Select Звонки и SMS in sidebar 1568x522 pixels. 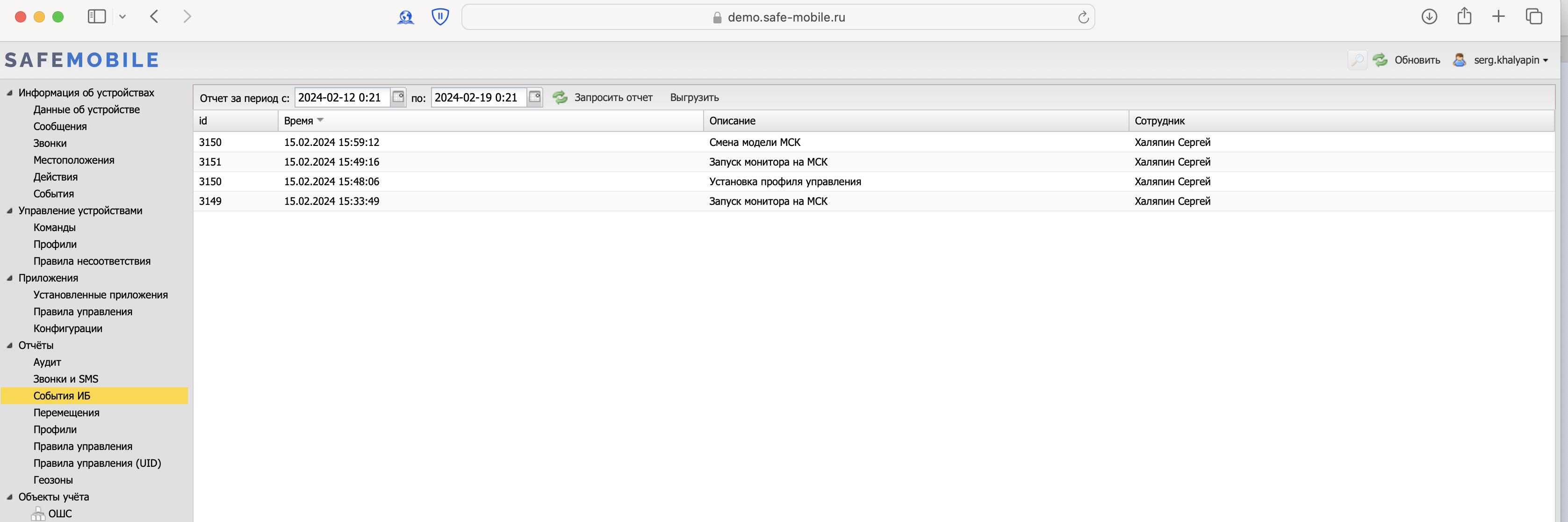(x=66, y=379)
